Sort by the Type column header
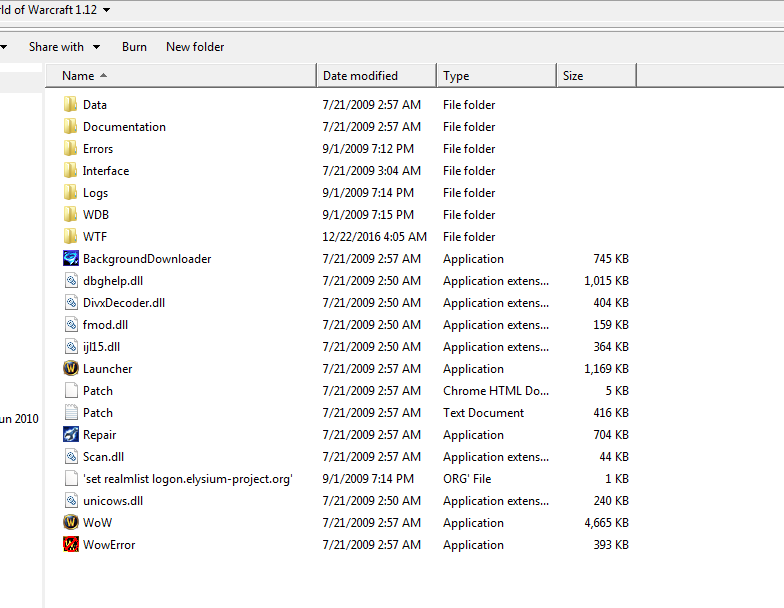 [496, 76]
